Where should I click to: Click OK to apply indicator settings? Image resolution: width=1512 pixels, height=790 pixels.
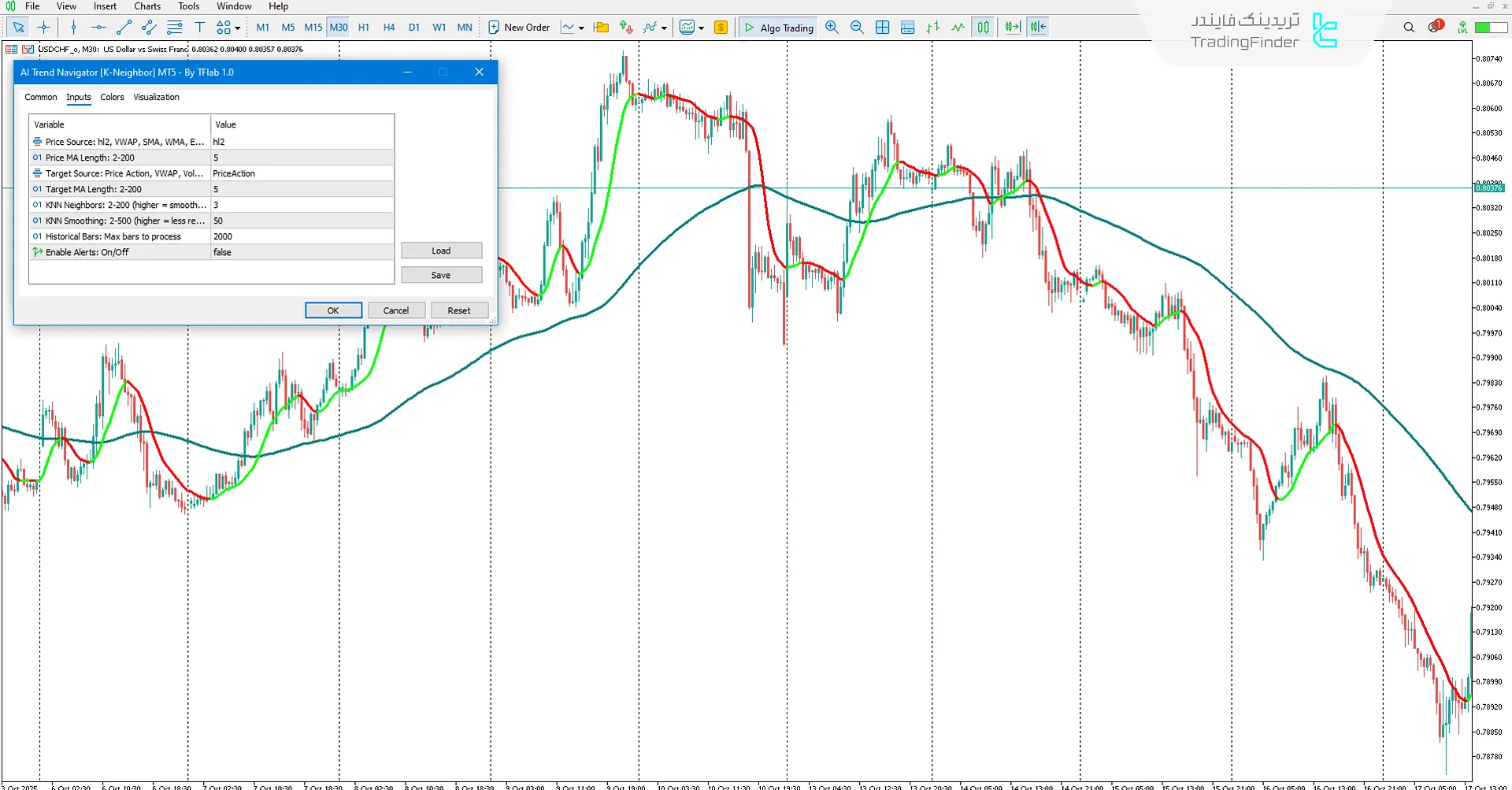[x=333, y=310]
